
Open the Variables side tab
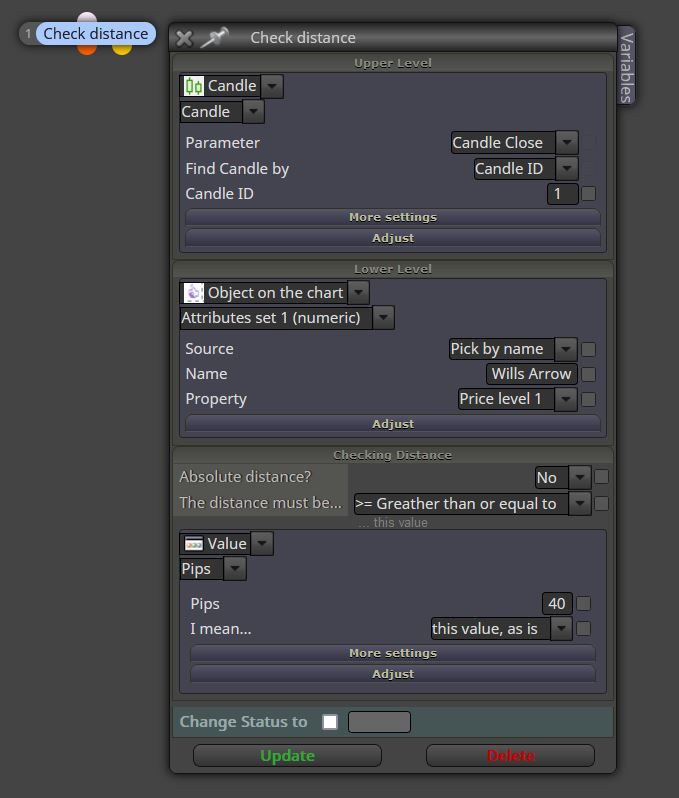626,66
